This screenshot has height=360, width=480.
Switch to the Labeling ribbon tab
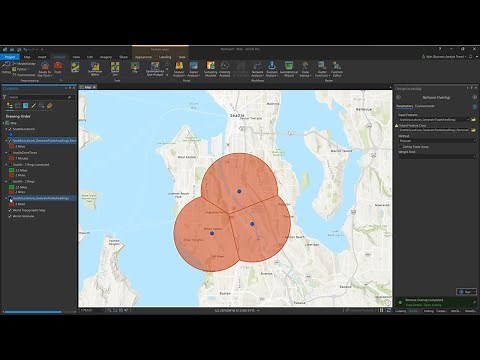165,57
